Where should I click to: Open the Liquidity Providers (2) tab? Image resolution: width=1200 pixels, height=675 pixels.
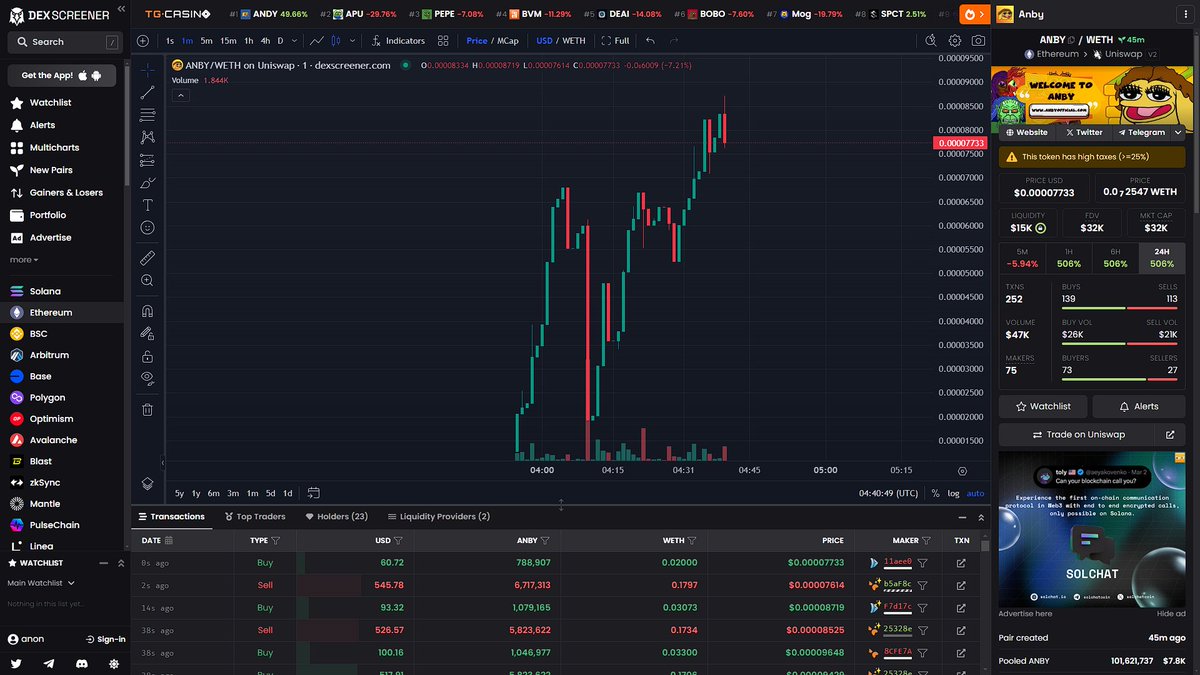[x=439, y=517]
